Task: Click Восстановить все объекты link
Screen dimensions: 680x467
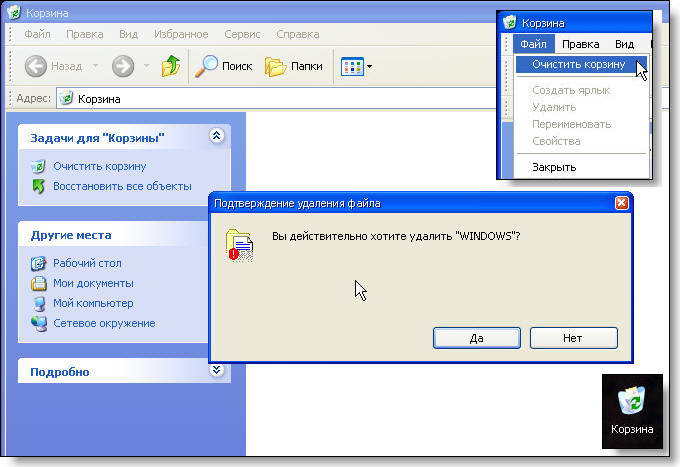Action: [122, 186]
